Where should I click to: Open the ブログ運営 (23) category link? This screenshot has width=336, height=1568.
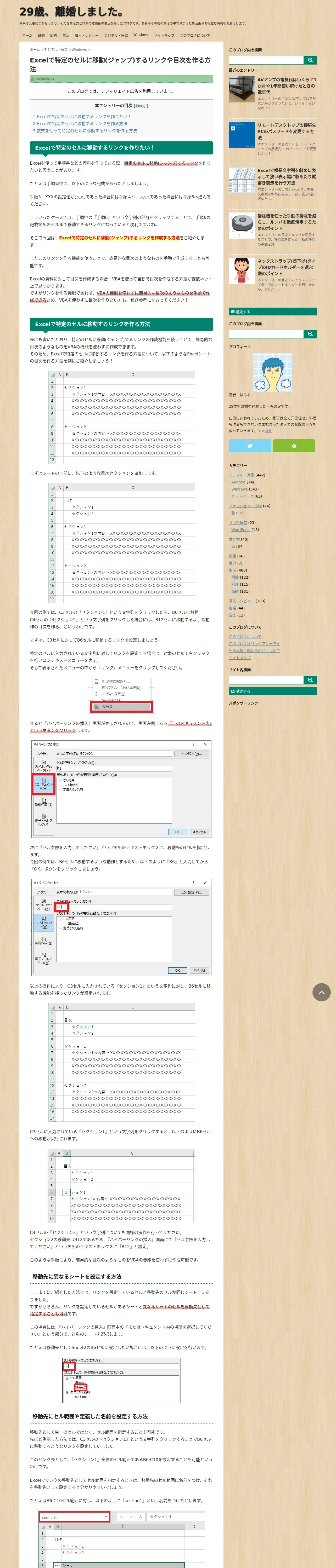[238, 523]
